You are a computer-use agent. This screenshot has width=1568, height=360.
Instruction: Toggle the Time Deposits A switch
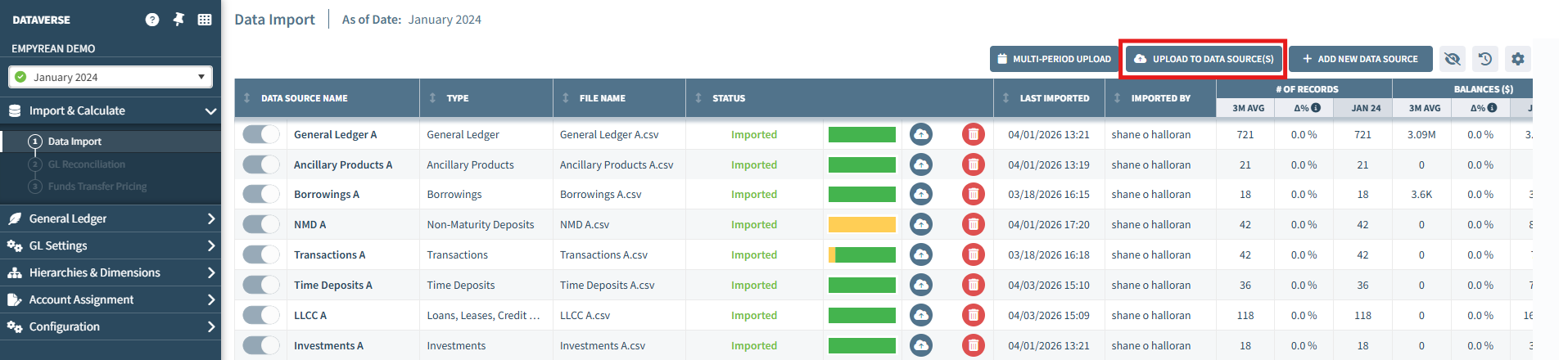261,285
